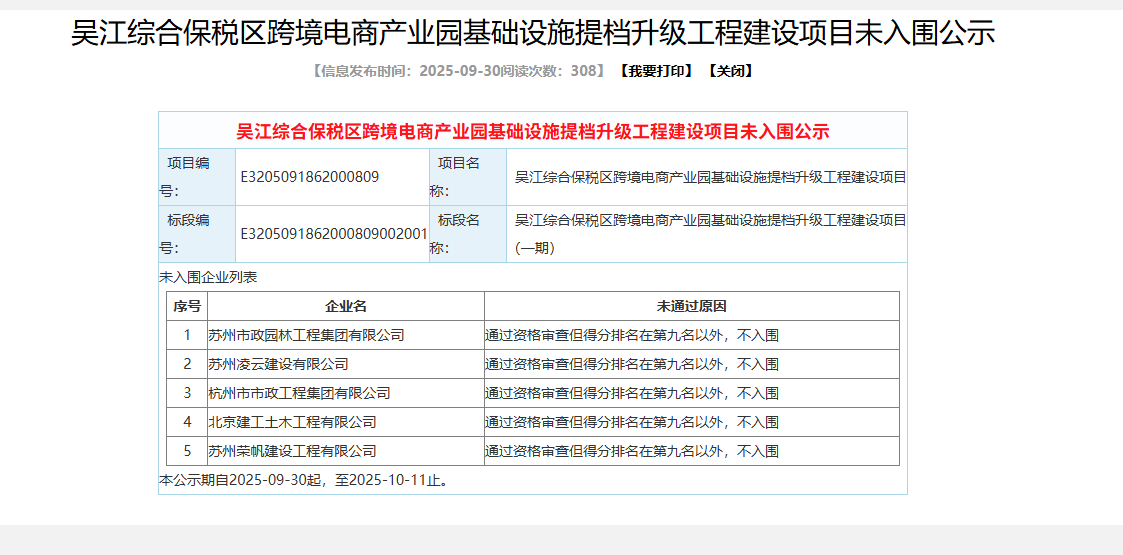Select company 杭州市市政工程集团有限公司

(299, 393)
